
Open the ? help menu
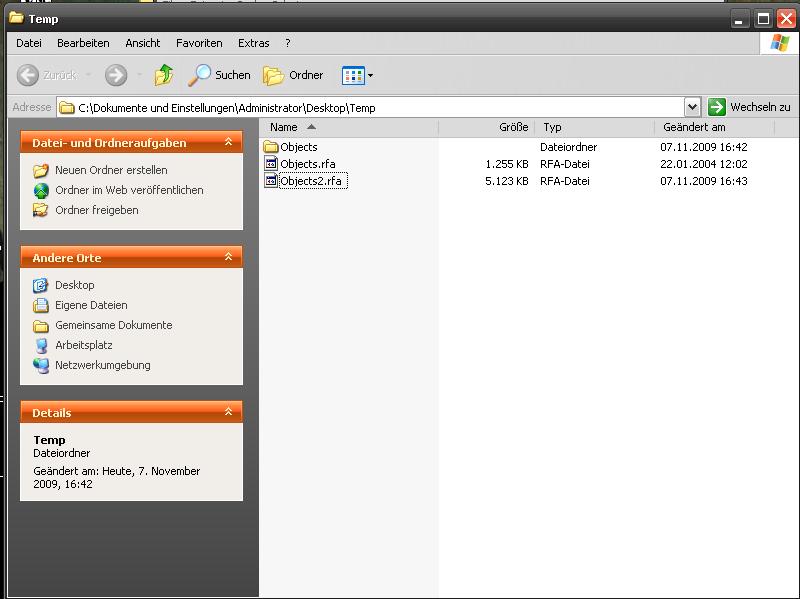pyautogui.click(x=288, y=43)
